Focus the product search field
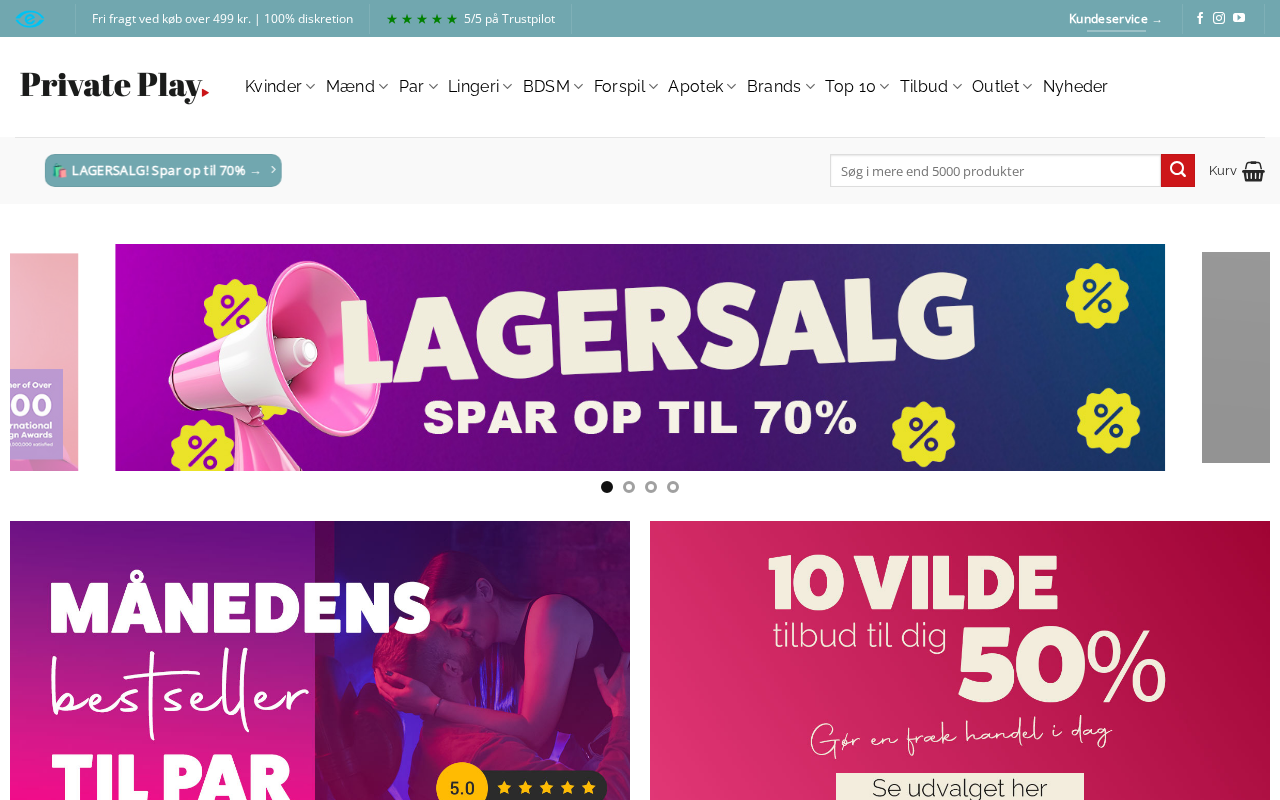This screenshot has width=1280, height=800. 995,170
